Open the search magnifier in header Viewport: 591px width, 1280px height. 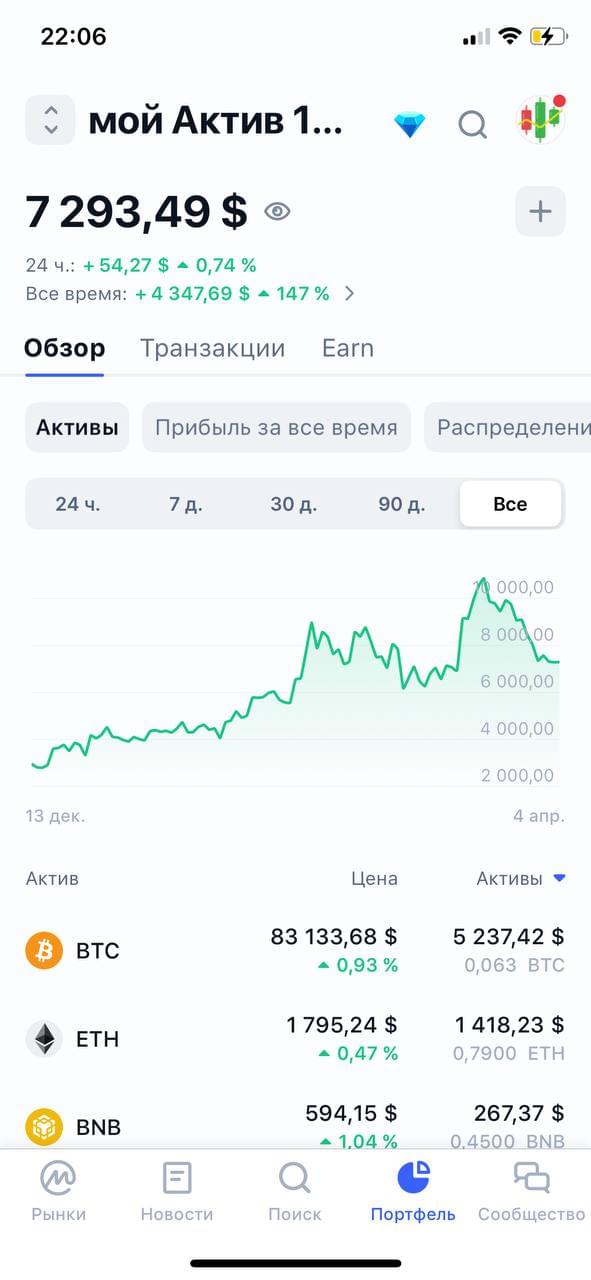point(472,125)
